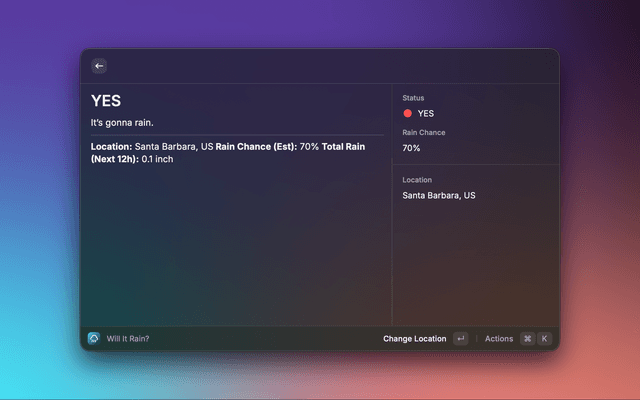Click the "It's gonna rain." text
The height and width of the screenshot is (400, 640).
pos(122,123)
